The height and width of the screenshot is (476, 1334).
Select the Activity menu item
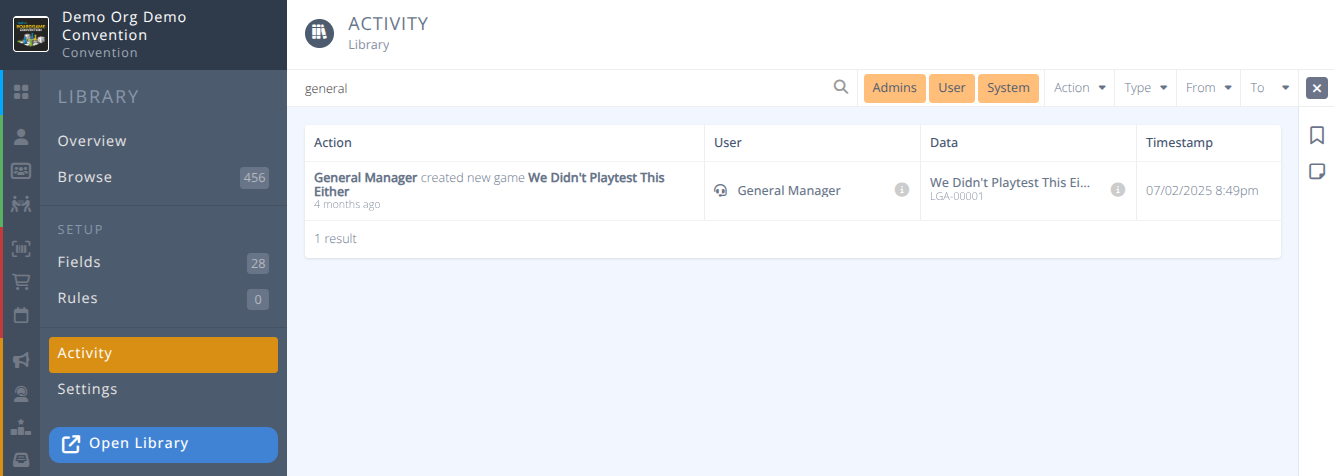pyautogui.click(x=163, y=354)
